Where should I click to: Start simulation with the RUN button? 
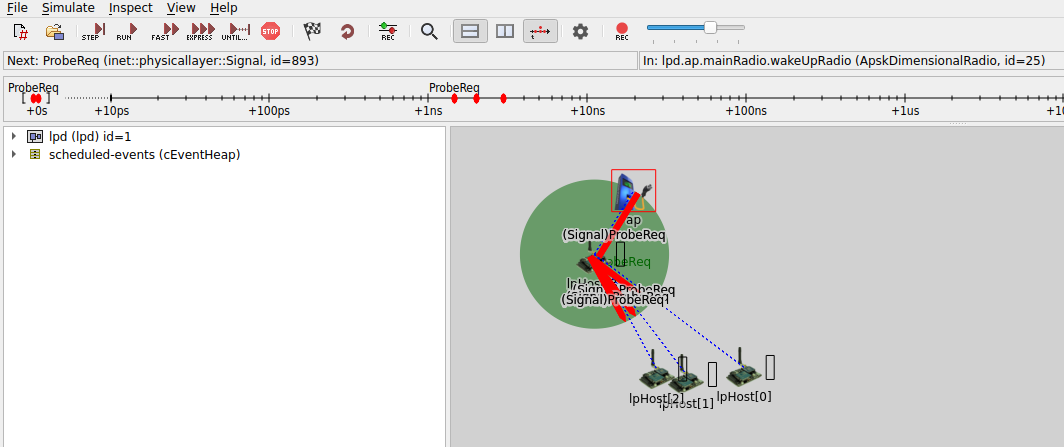pos(124,31)
